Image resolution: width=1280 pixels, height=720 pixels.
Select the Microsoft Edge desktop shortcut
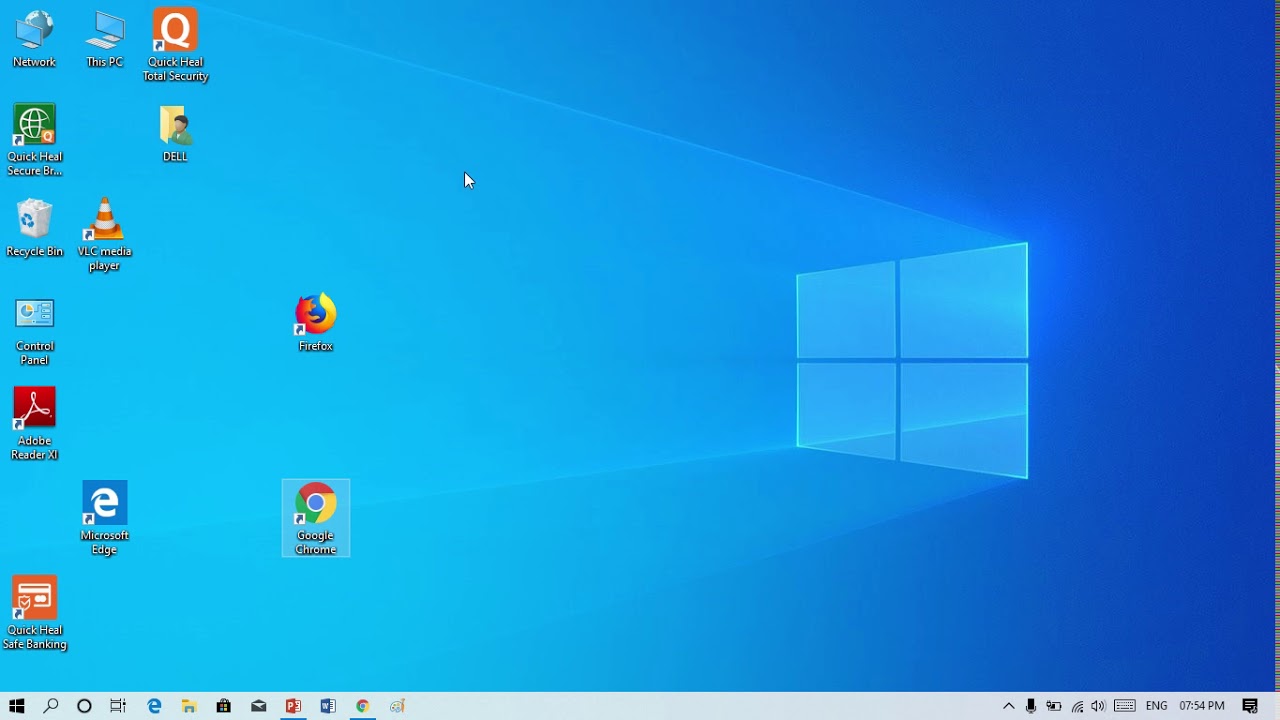pos(104,519)
